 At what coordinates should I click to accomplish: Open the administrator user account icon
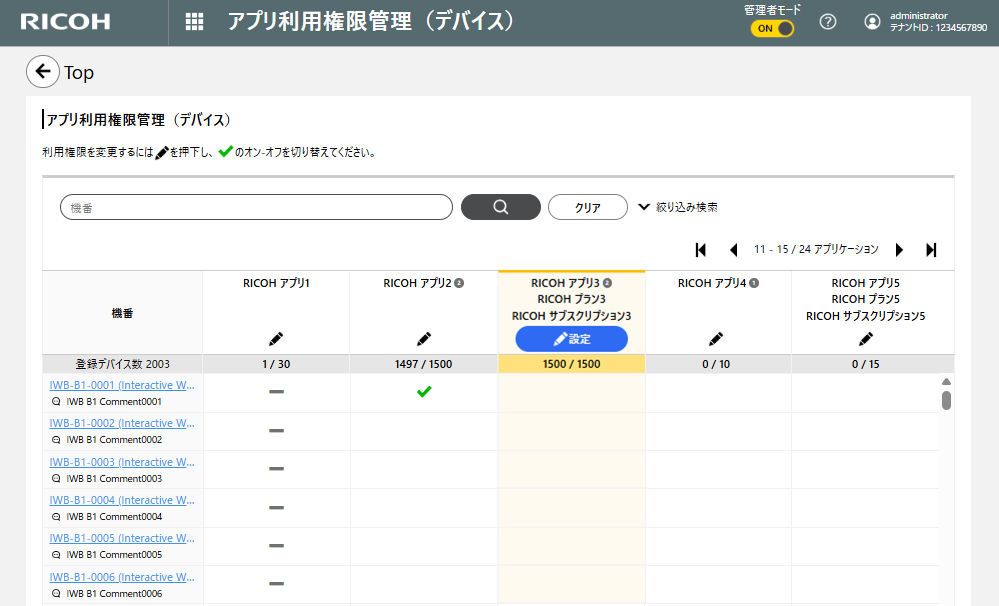point(872,22)
